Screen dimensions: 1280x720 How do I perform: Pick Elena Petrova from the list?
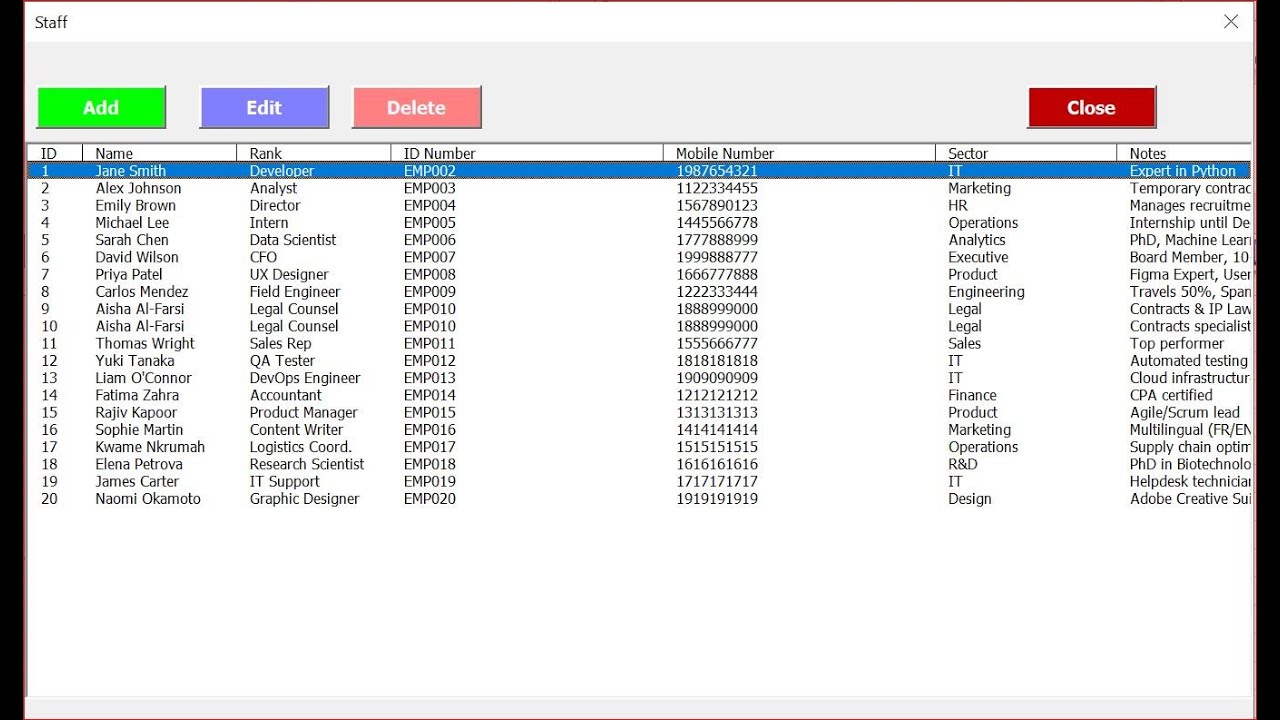coord(639,464)
